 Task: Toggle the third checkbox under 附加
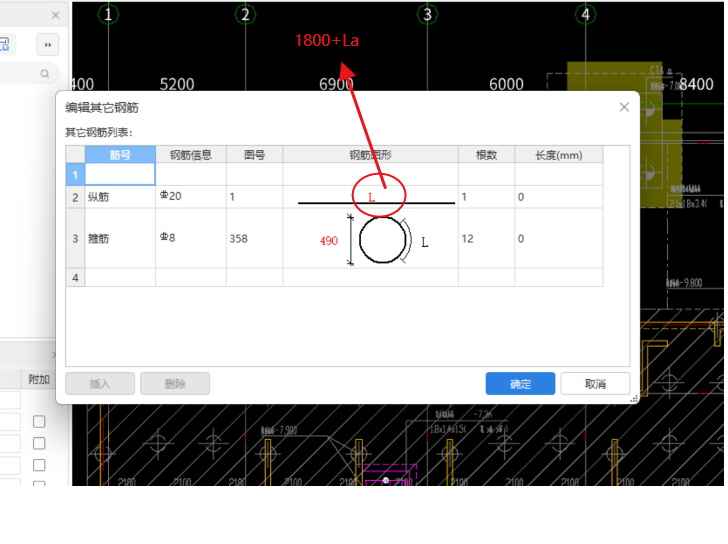[x=39, y=465]
